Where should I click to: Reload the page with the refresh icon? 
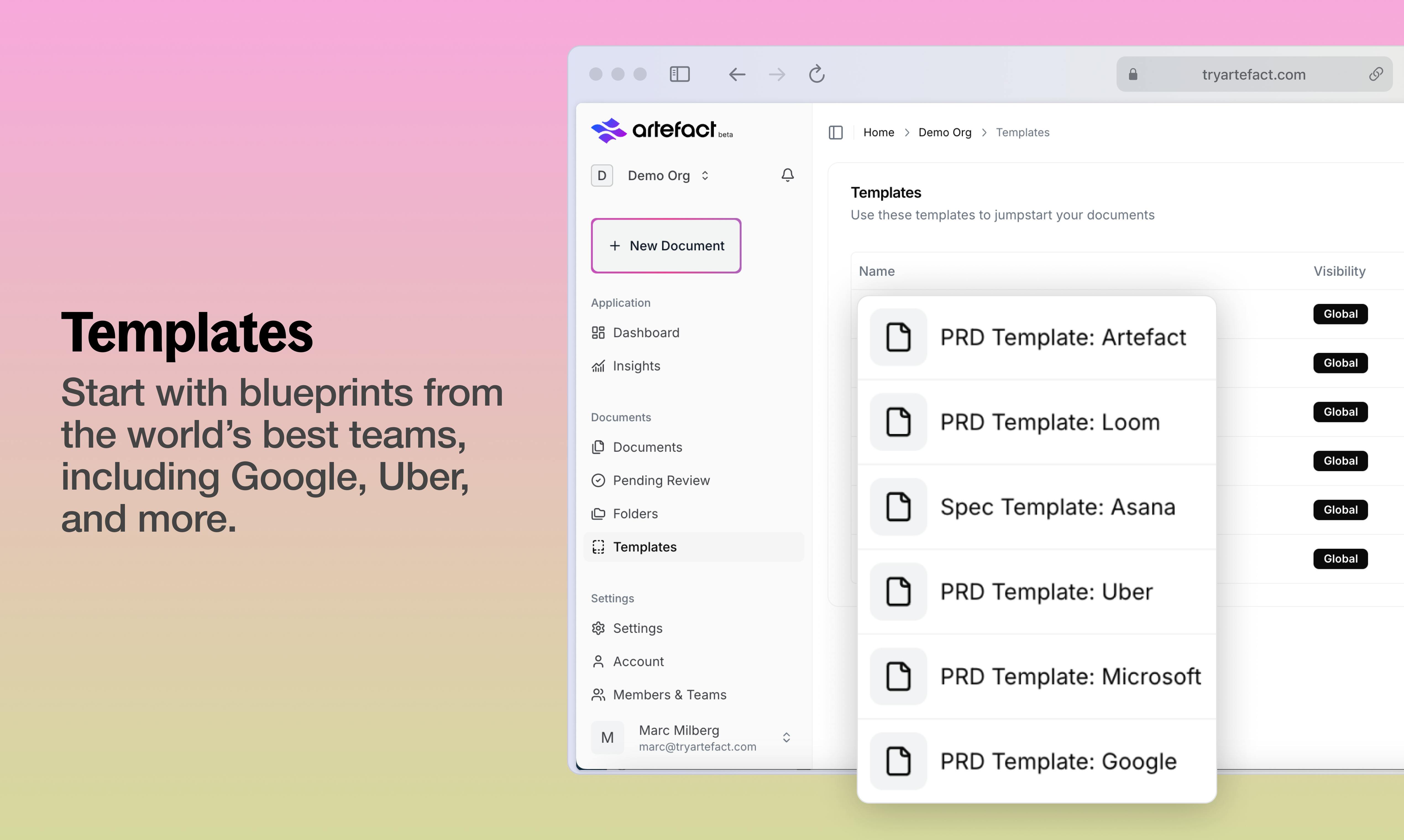[816, 74]
